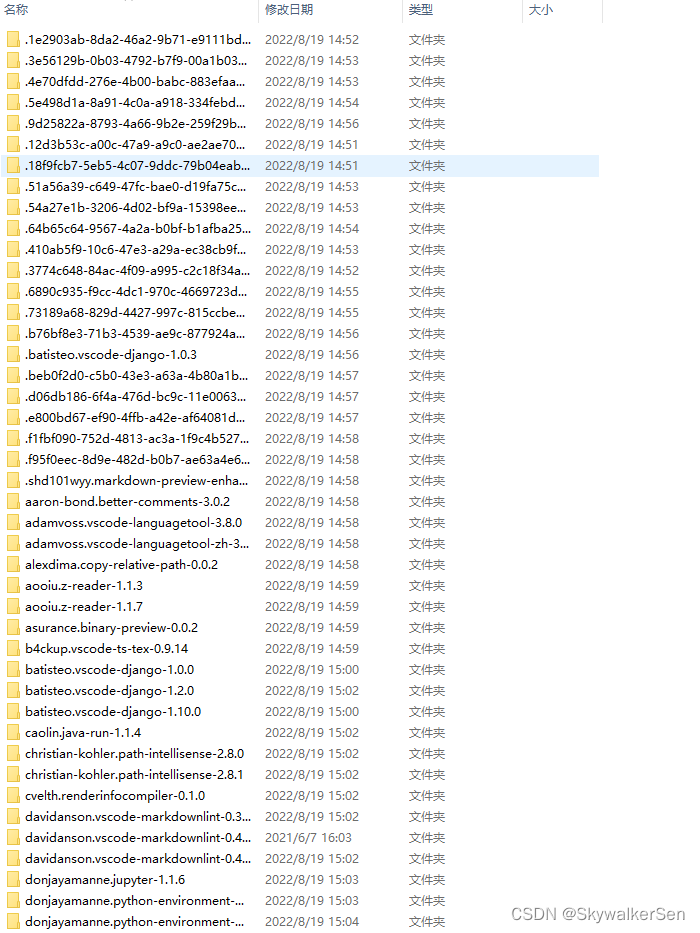Click folder icon of .54a27e1b-3206-4d02 folder

(x=13, y=208)
